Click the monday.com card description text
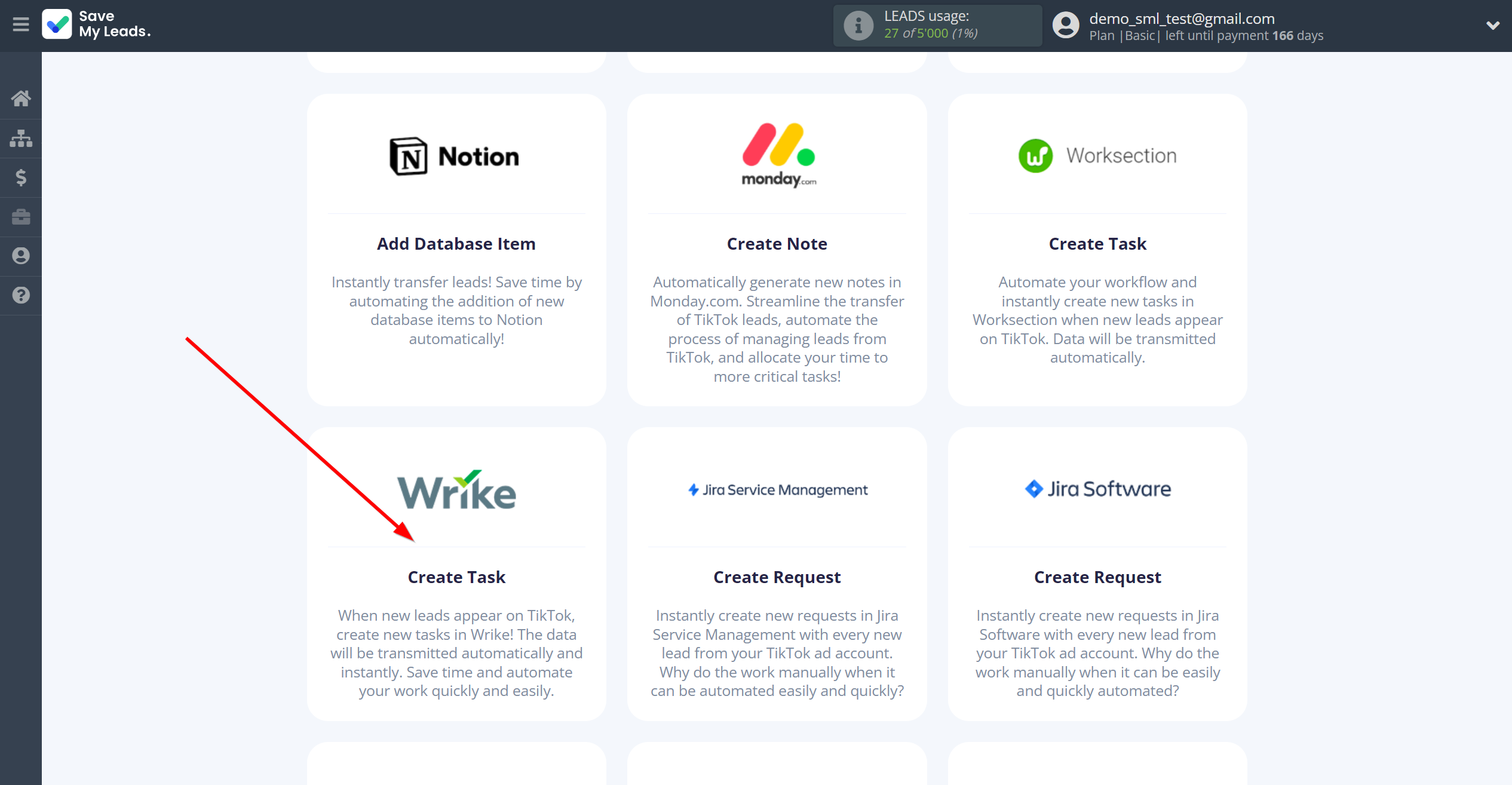The width and height of the screenshot is (1512, 785). tap(777, 329)
